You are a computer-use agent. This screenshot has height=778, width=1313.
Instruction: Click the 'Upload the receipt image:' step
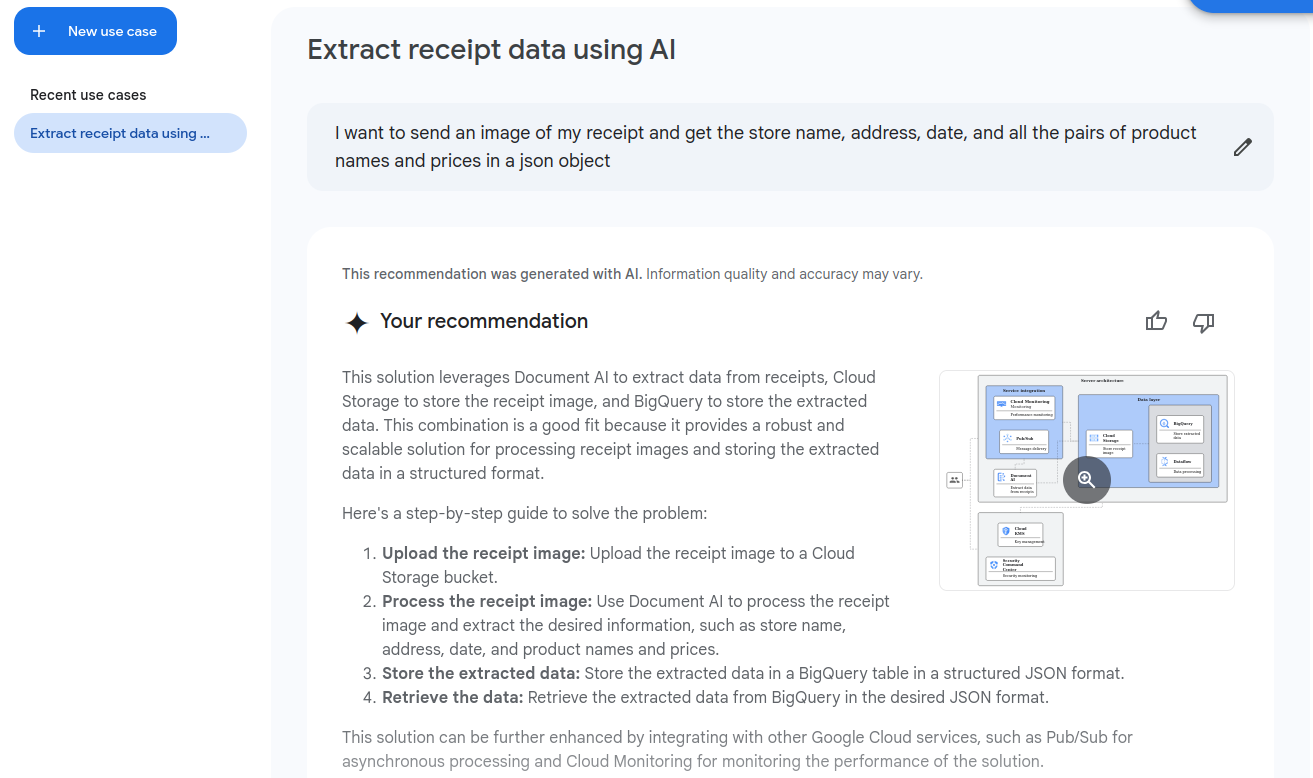[484, 553]
